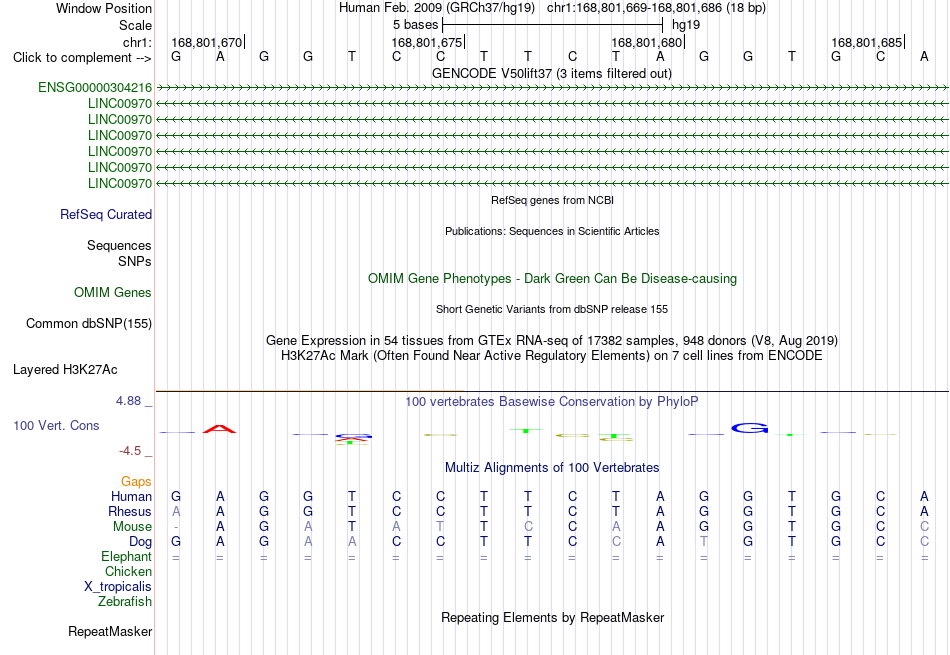Click the '5 bases' scale bar text
Screen dimensions: 950x655
[x=416, y=25]
